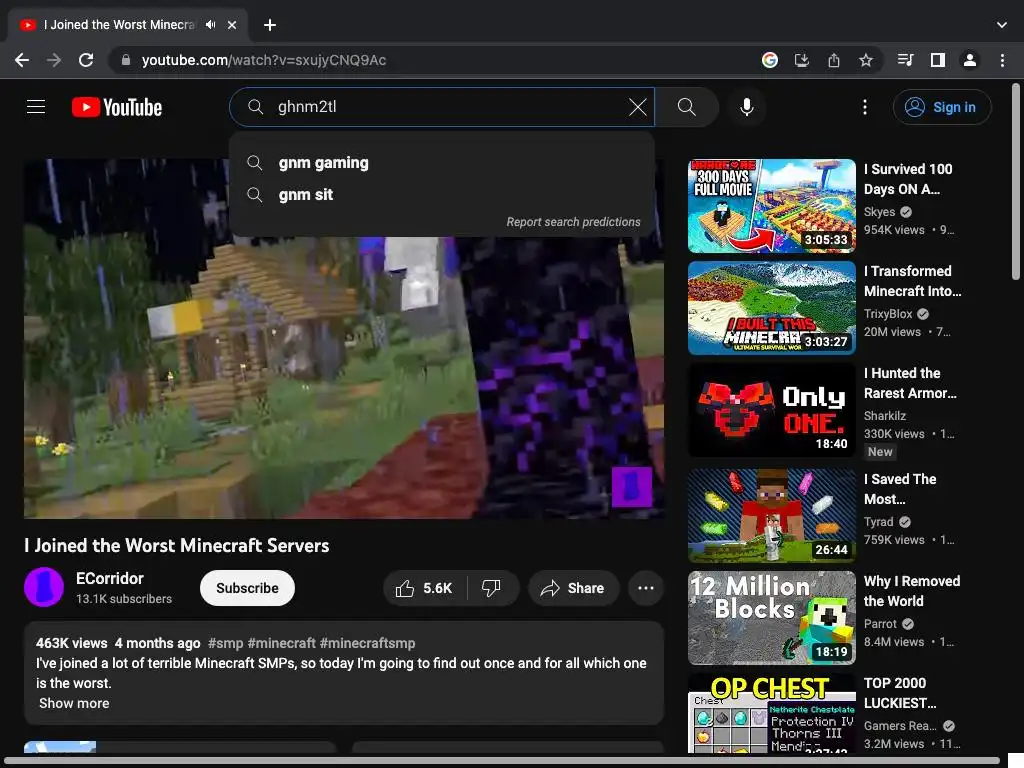Screen dimensions: 1024x768
Task: Open the Chrome profile icon
Action: (970, 60)
